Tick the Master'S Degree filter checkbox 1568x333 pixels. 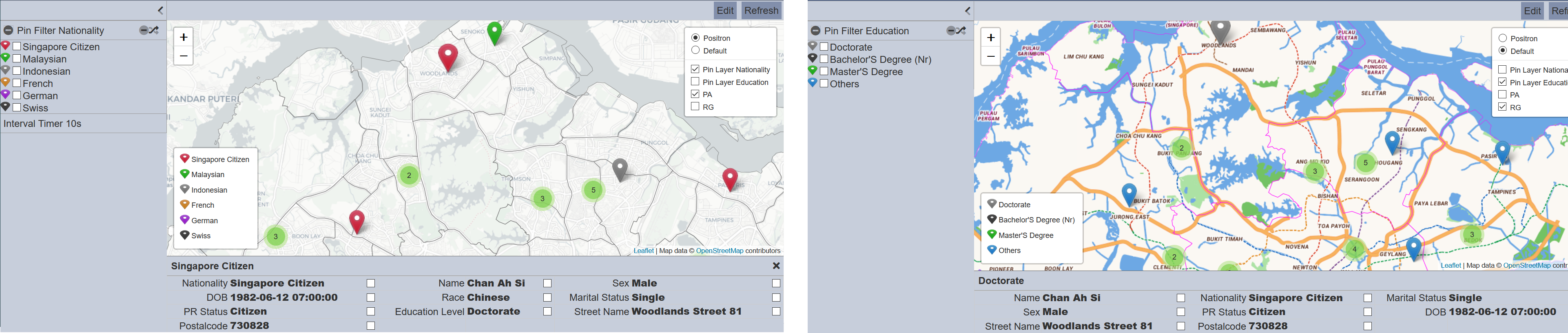pos(824,71)
